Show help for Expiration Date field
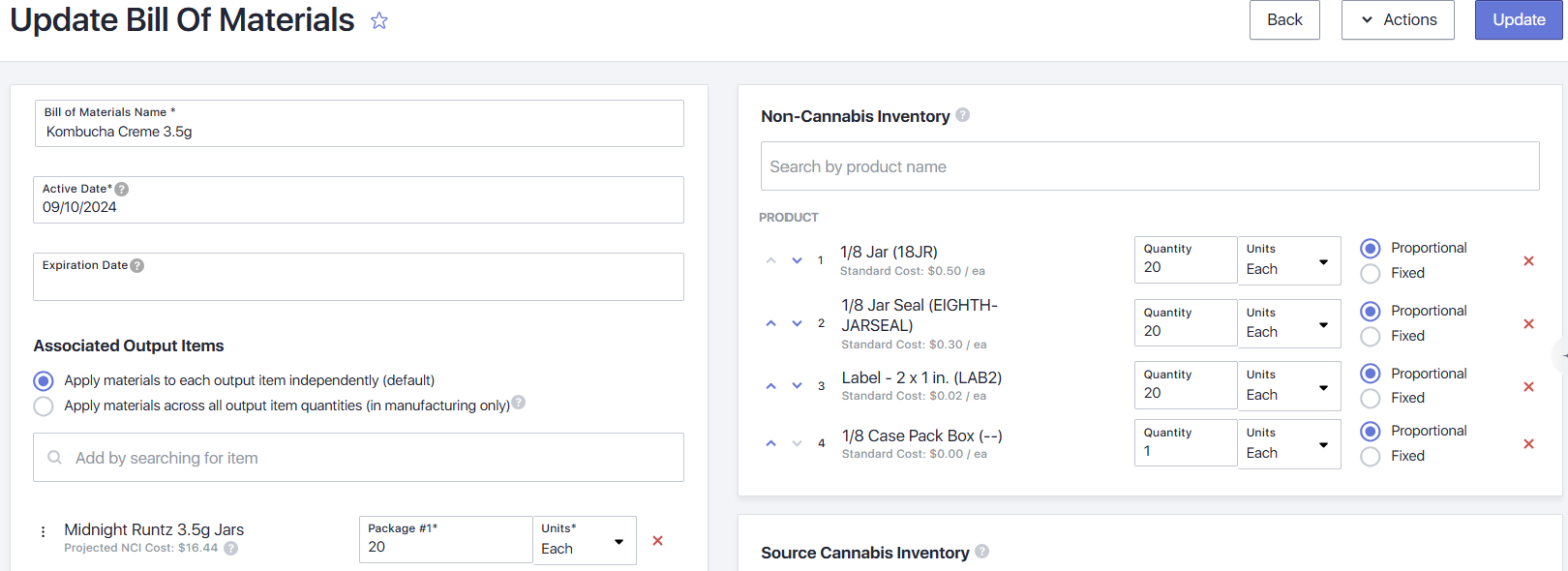Image resolution: width=1568 pixels, height=571 pixels. point(137,265)
